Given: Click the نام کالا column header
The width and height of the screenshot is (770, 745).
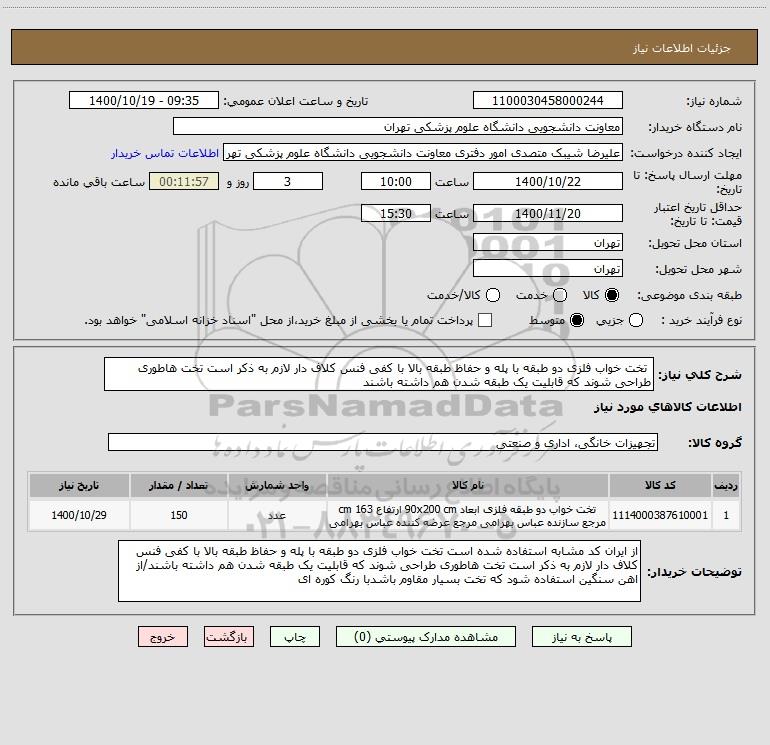Looking at the screenshot, I should point(468,485).
